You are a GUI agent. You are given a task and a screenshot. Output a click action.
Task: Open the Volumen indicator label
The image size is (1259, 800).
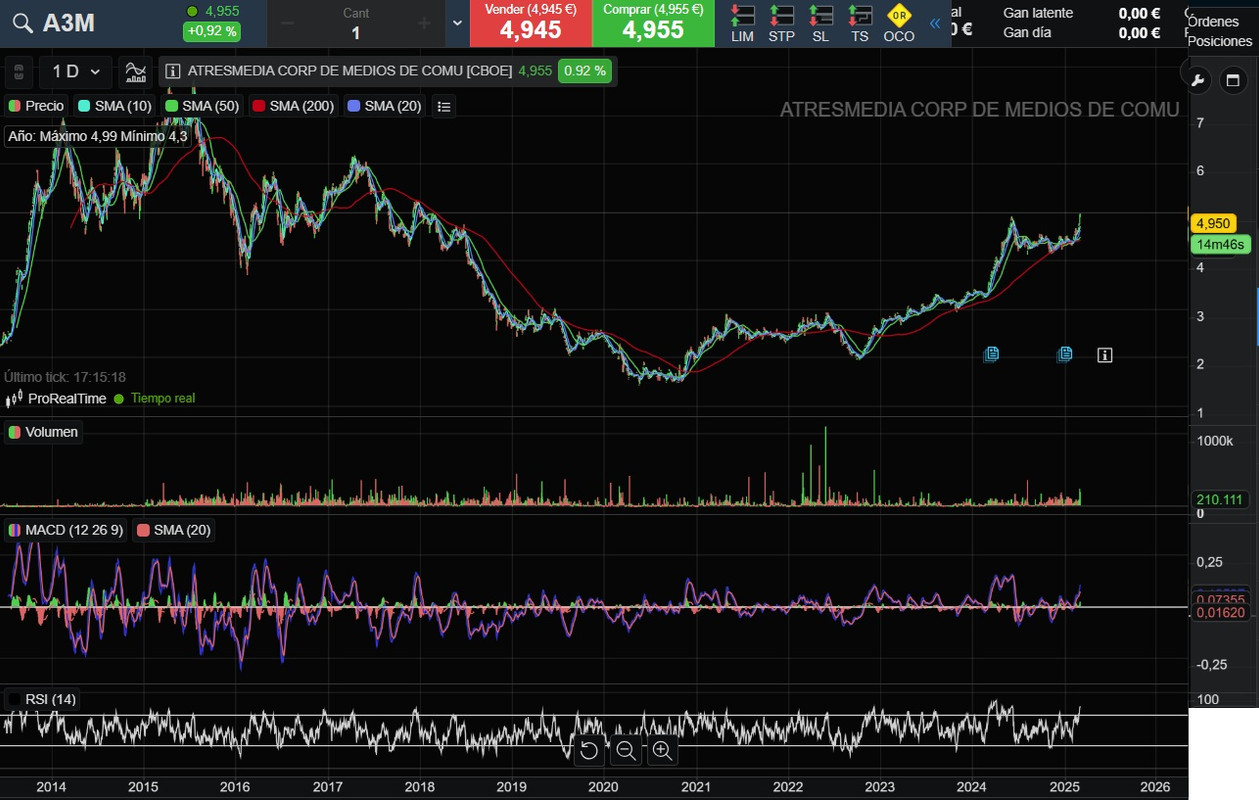click(x=43, y=432)
